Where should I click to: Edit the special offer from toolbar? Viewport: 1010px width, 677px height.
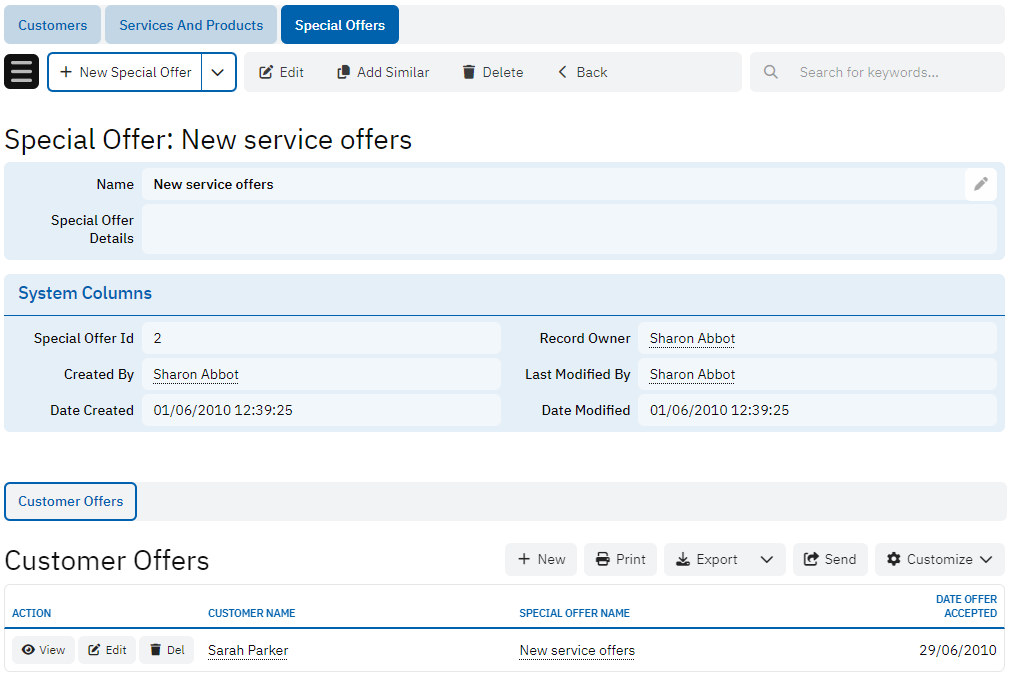(281, 72)
